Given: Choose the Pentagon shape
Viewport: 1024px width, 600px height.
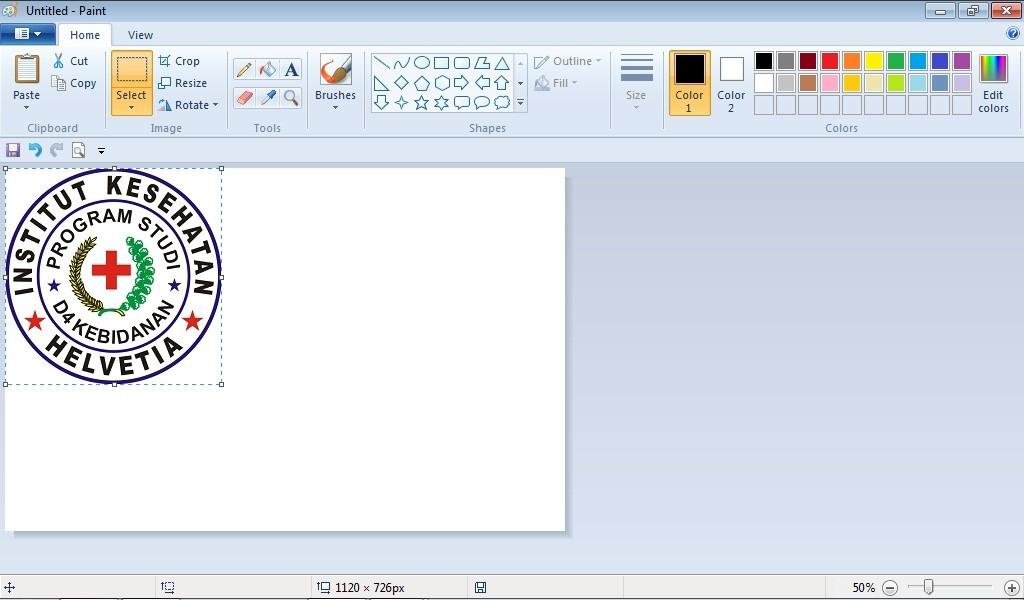Looking at the screenshot, I should 422,83.
